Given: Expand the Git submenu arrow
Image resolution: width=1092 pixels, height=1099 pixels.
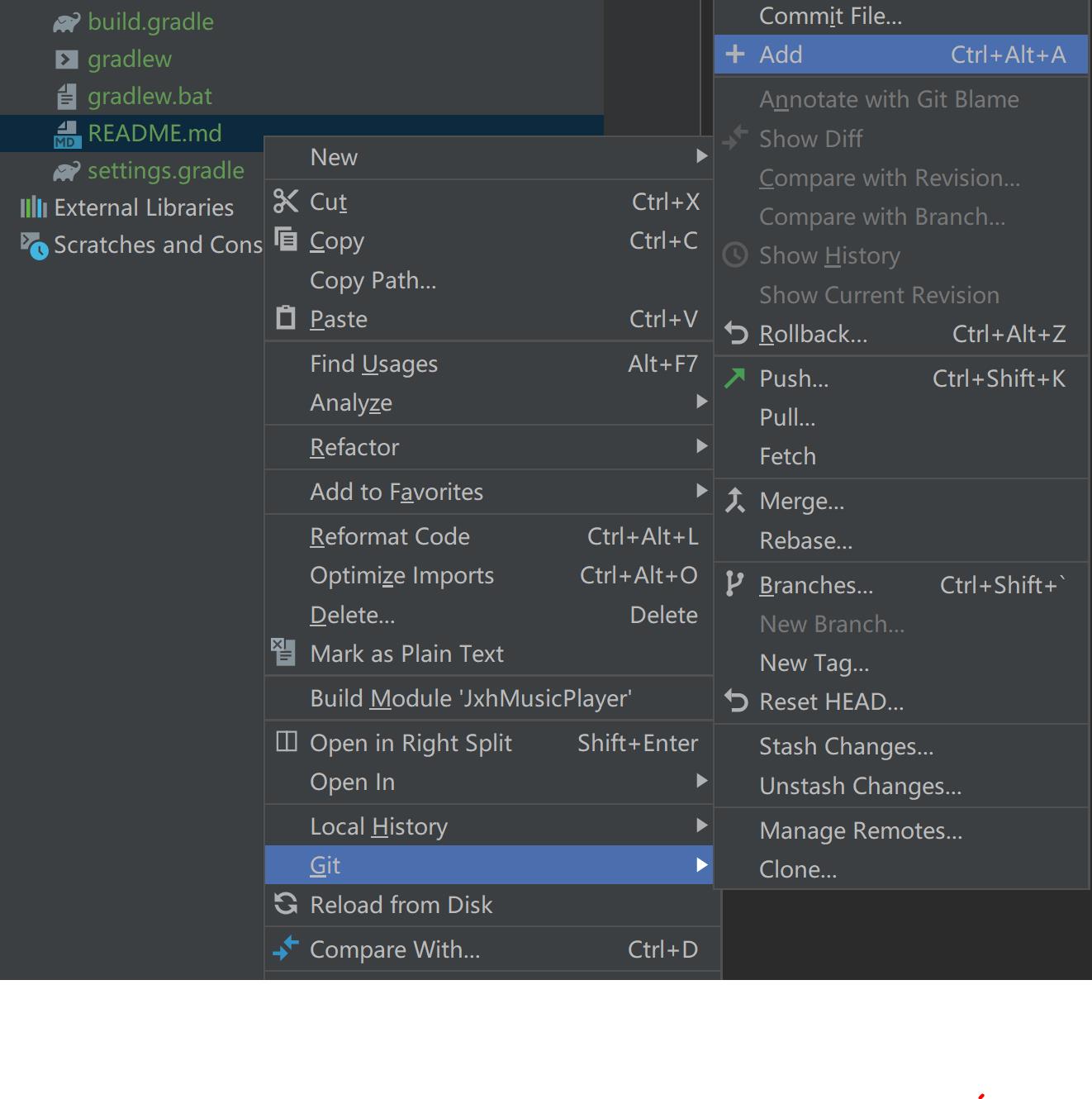Looking at the screenshot, I should point(702,865).
